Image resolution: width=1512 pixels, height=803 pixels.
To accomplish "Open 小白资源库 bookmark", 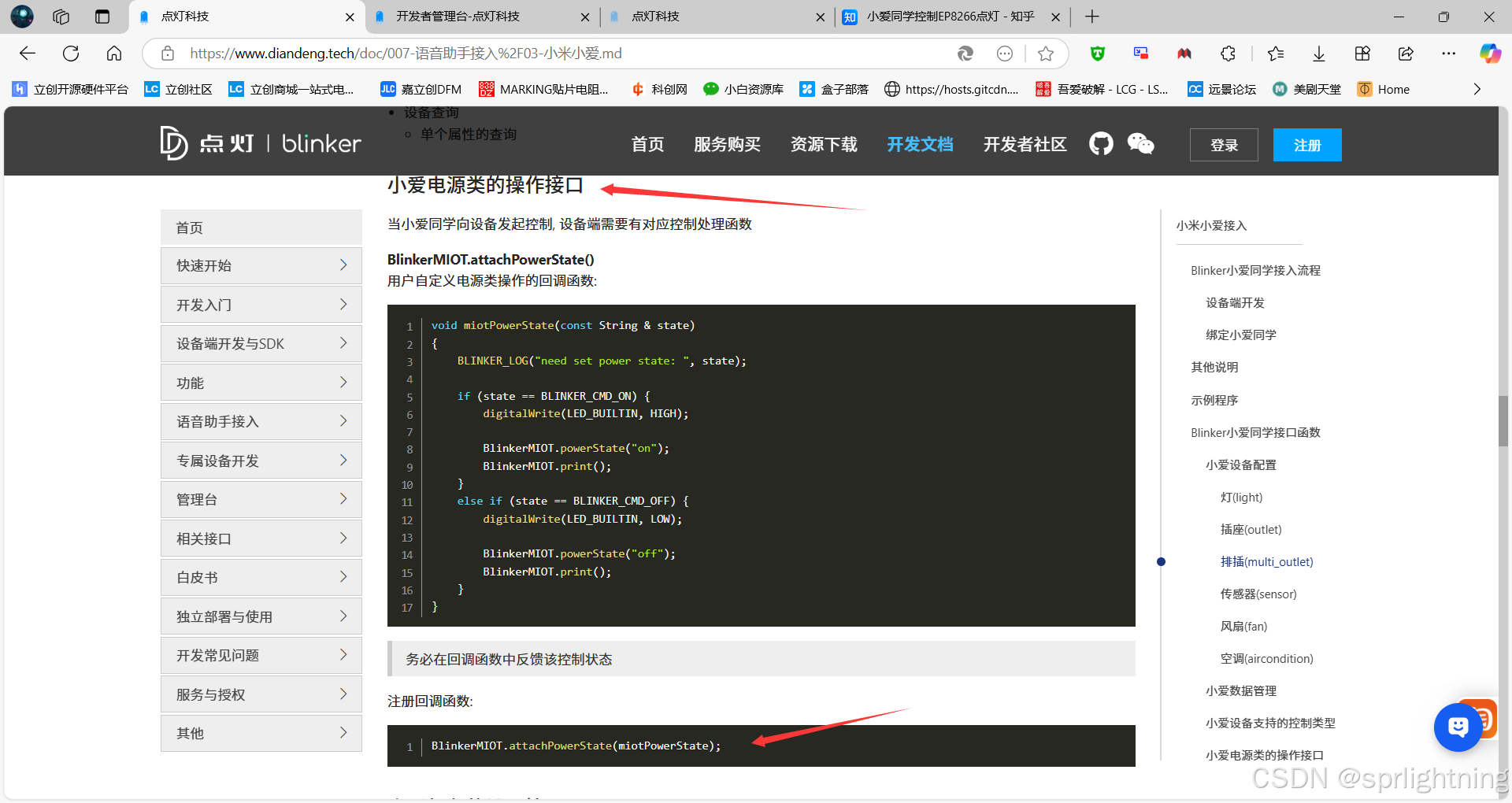I will tap(743, 89).
